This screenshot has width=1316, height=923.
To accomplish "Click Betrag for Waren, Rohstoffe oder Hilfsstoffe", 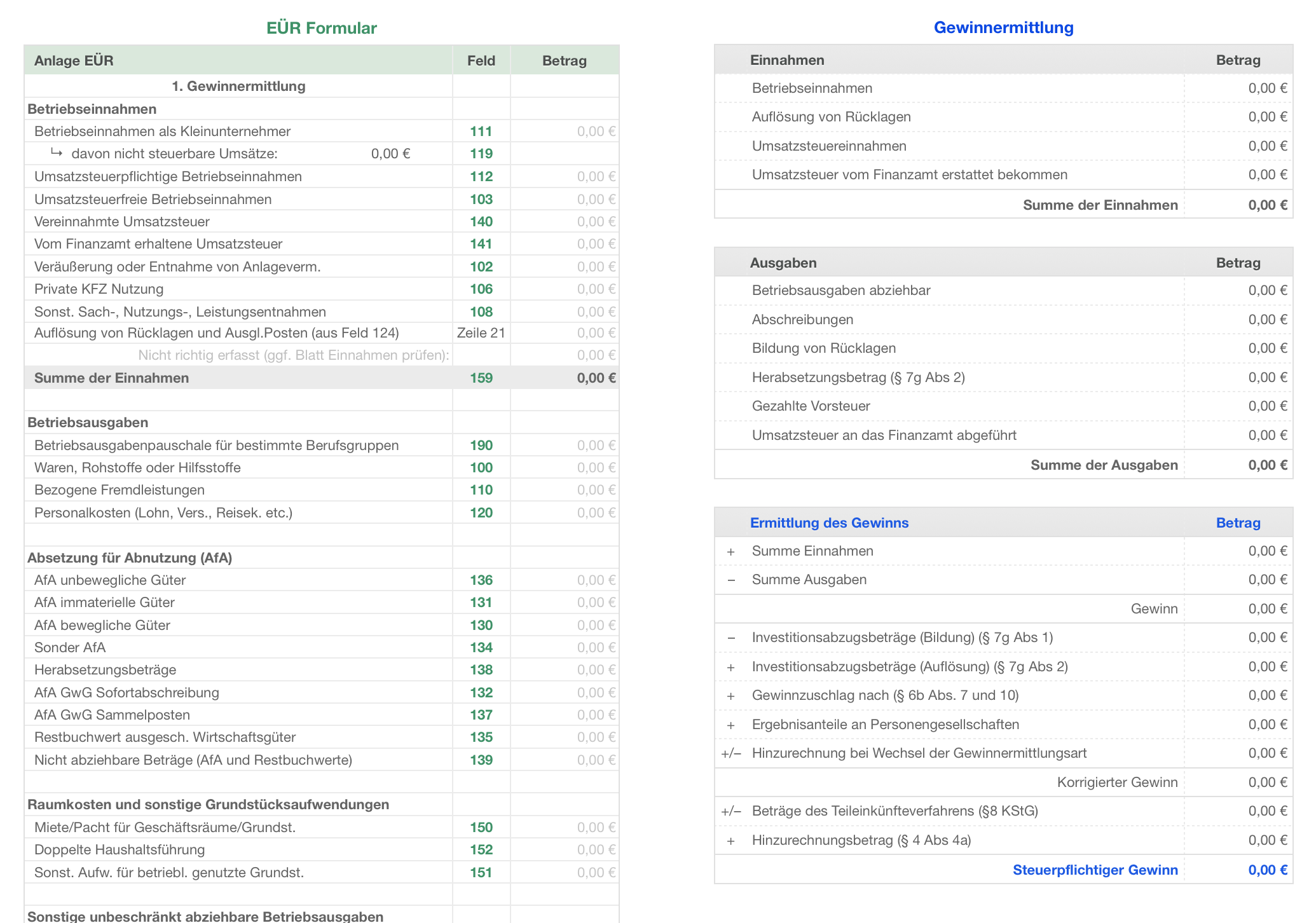I will coord(596,468).
